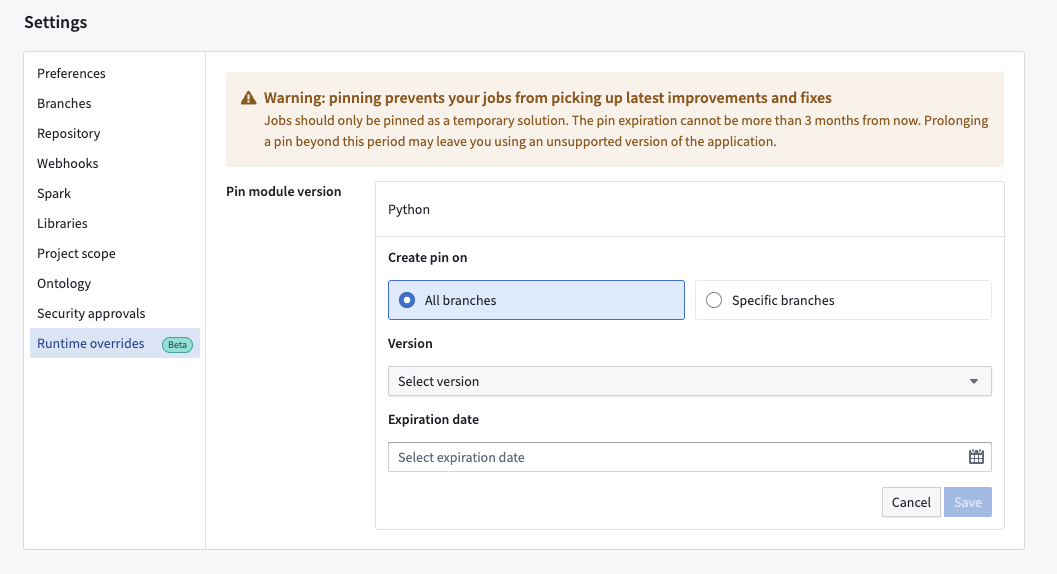This screenshot has width=1057, height=574.
Task: Select the Specific branches radio option
Action: 843,300
